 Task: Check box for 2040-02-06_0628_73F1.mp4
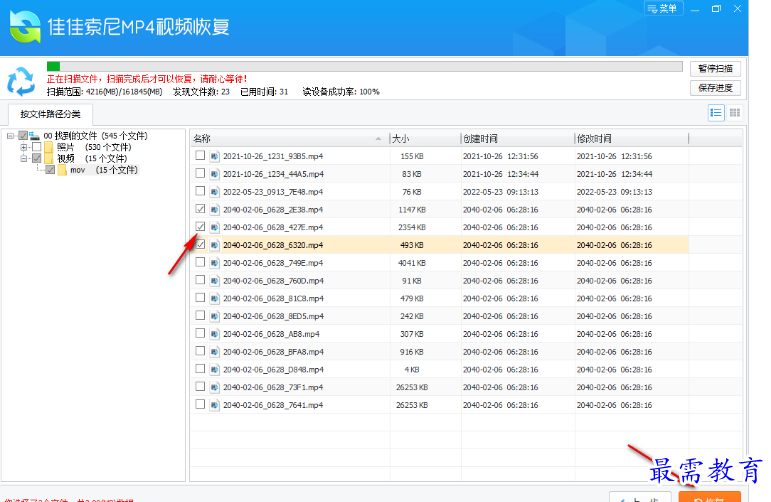point(200,386)
